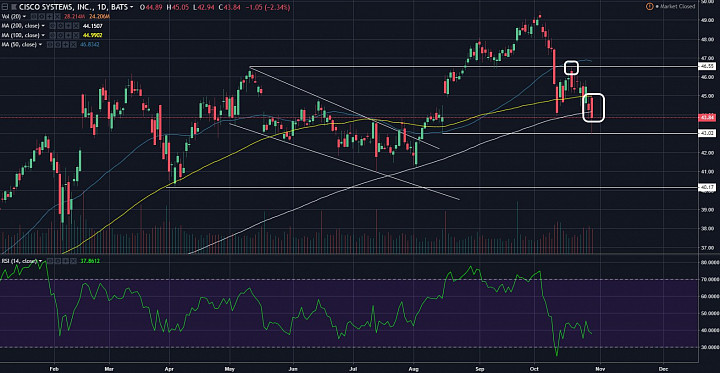The image size is (720, 373).
Task: Click the orange warning circle icon
Action: pyautogui.click(x=649, y=7)
